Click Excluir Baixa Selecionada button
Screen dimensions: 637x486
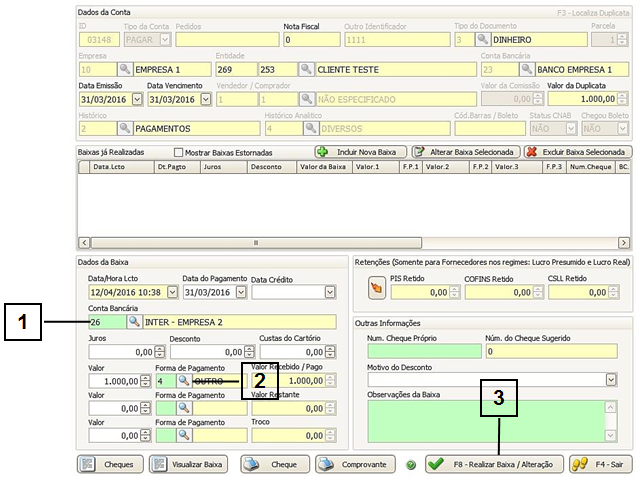tap(577, 151)
